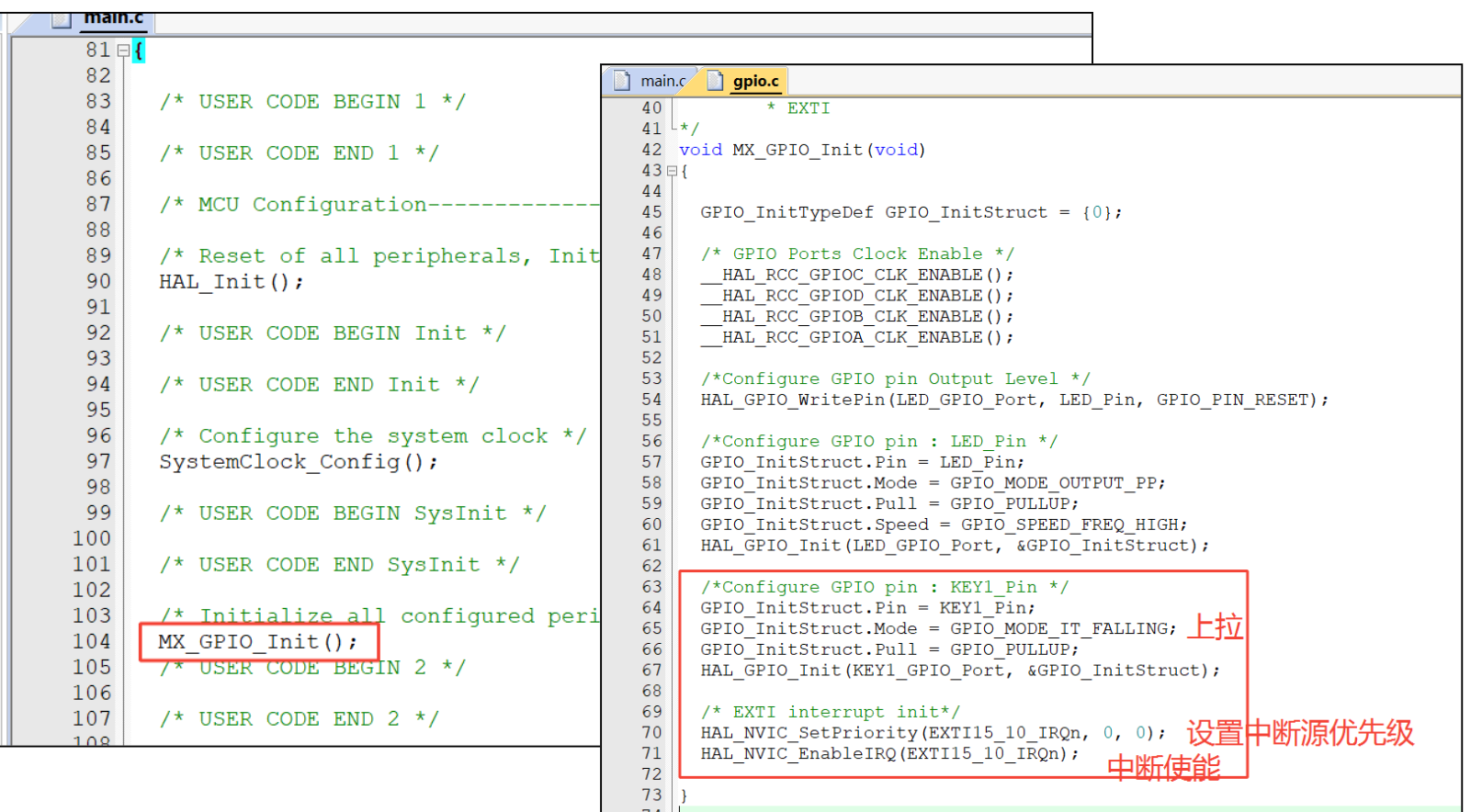The height and width of the screenshot is (812, 1482).
Task: Click 'GPIO_InitStruct.Pin = KEY1_Pin;' line
Action: pos(867,608)
